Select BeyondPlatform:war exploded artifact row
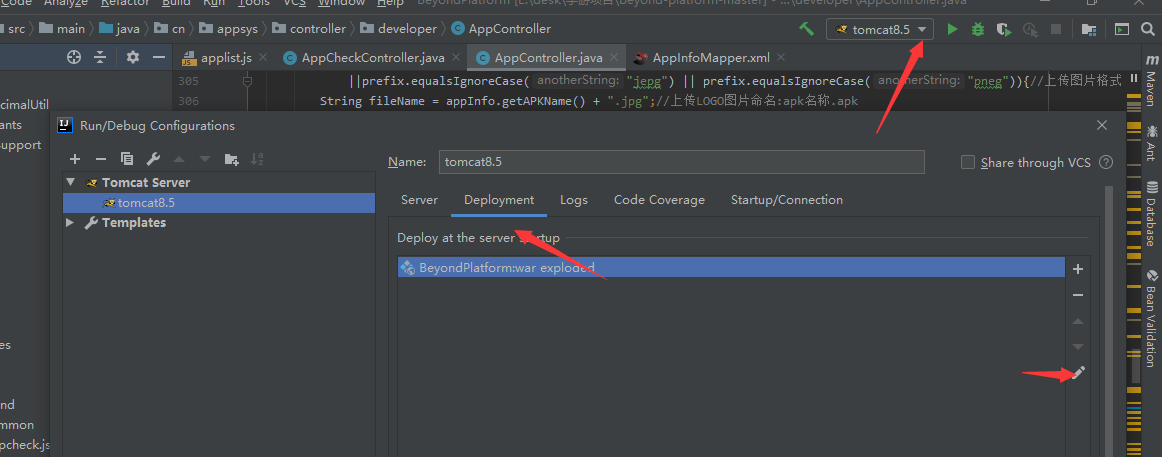 click(x=731, y=267)
